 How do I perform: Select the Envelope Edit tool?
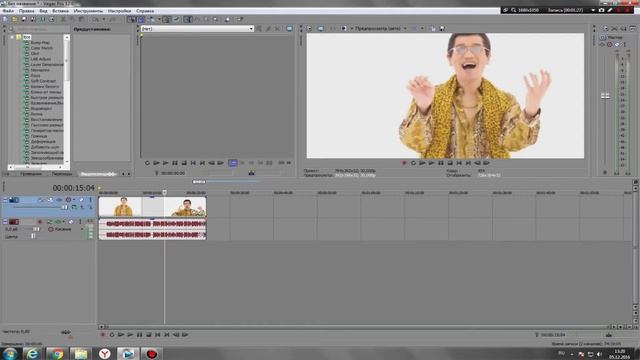point(198,19)
